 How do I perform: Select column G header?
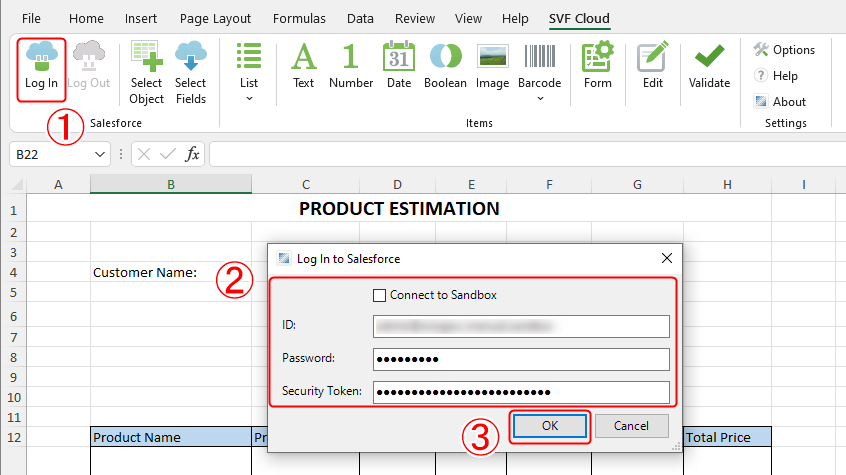point(637,185)
